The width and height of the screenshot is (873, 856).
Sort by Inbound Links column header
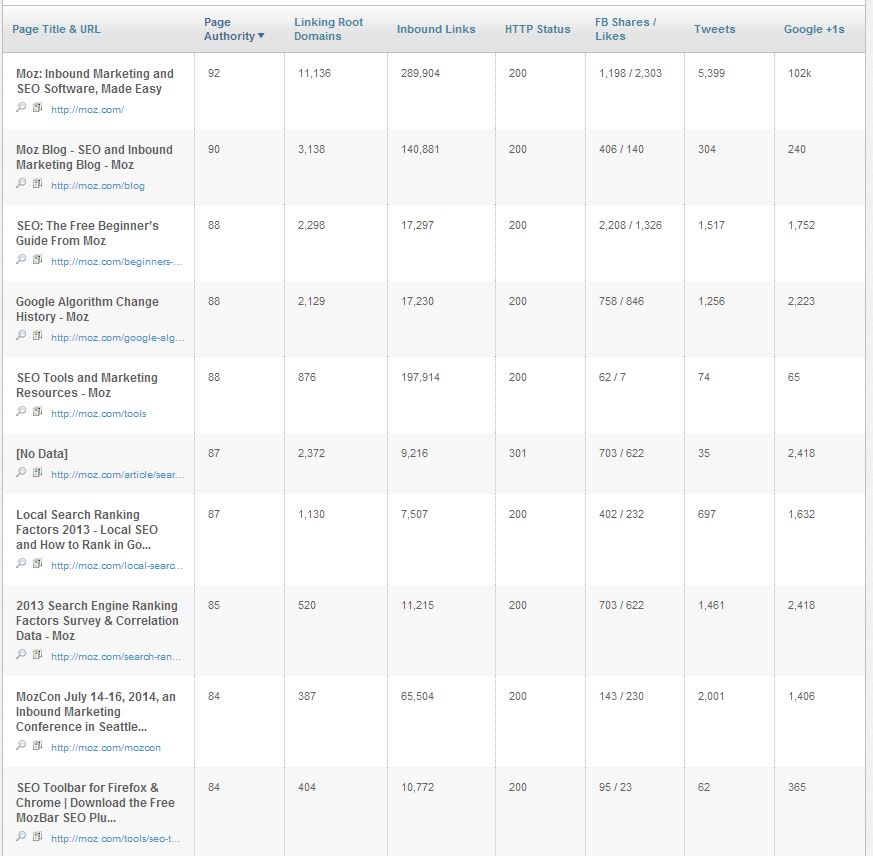pos(436,29)
